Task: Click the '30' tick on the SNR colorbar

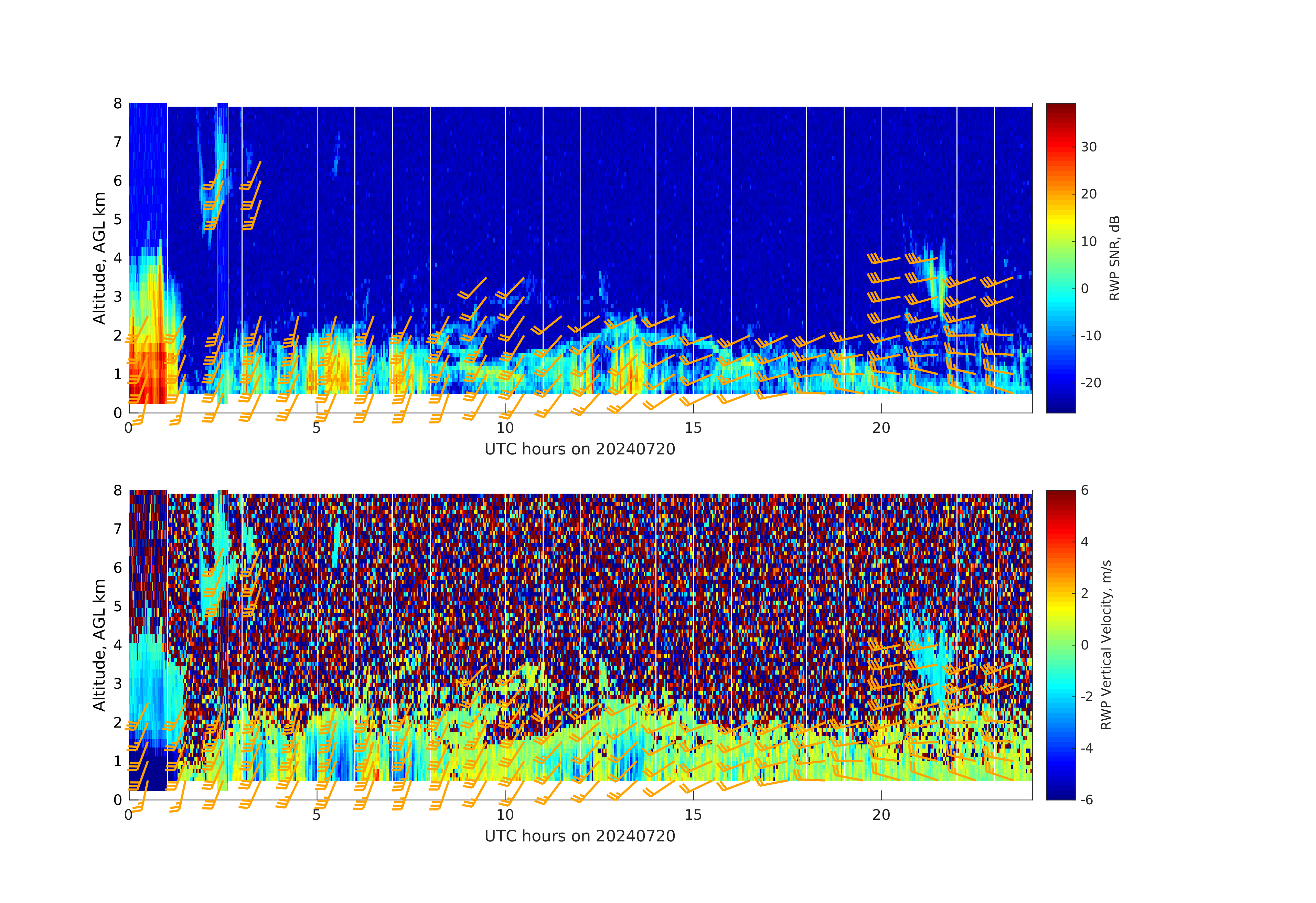Action: [x=1088, y=147]
